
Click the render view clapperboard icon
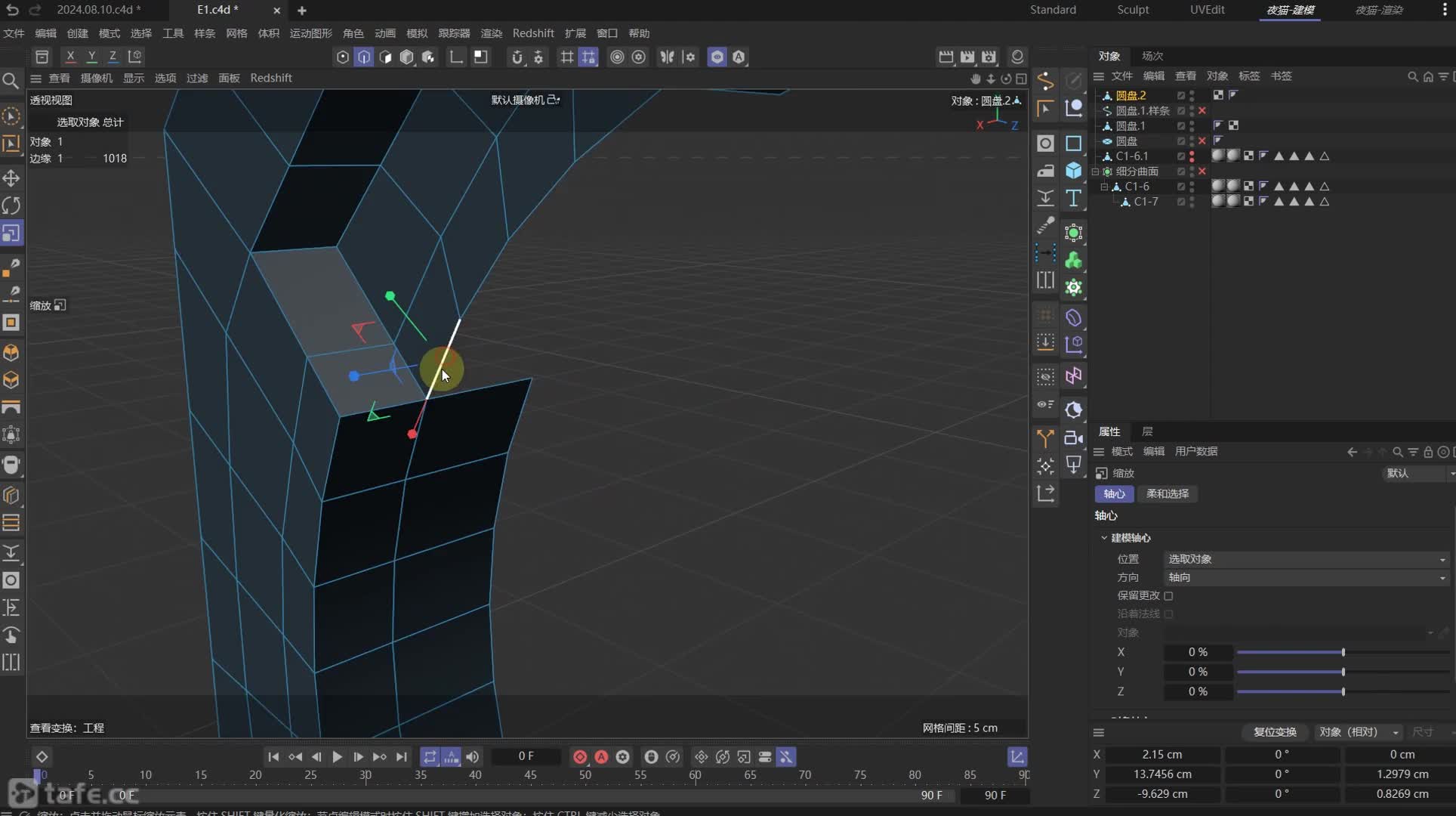(x=945, y=57)
